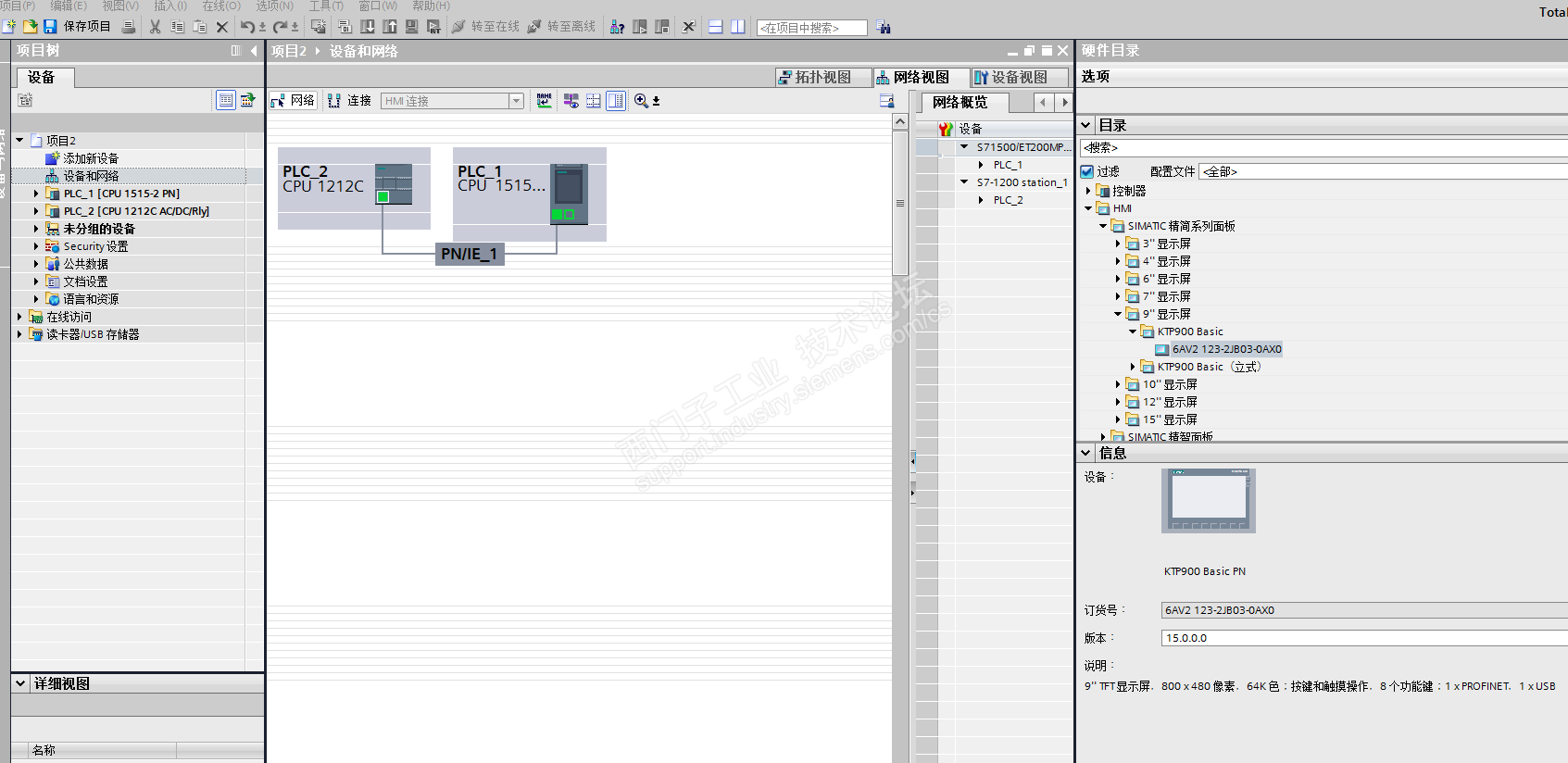Collapse the 目录 catalog section
This screenshot has height=763, width=1568.
[x=1086, y=125]
